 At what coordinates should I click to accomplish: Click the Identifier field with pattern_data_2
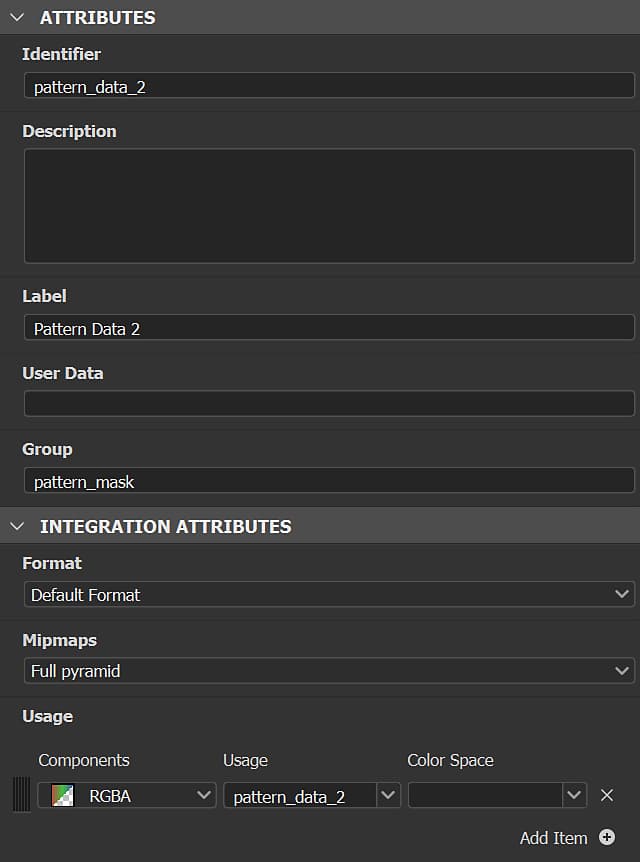tap(328, 87)
